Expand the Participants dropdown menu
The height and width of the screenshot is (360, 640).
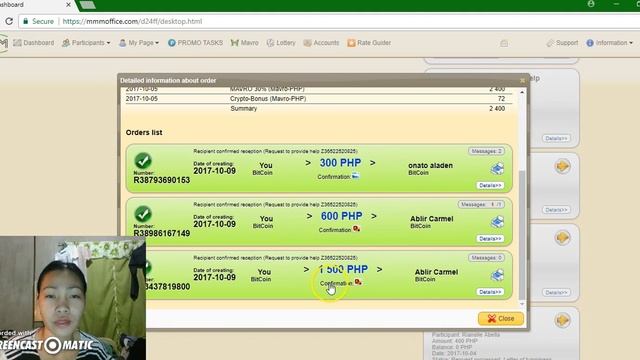tap(86, 43)
